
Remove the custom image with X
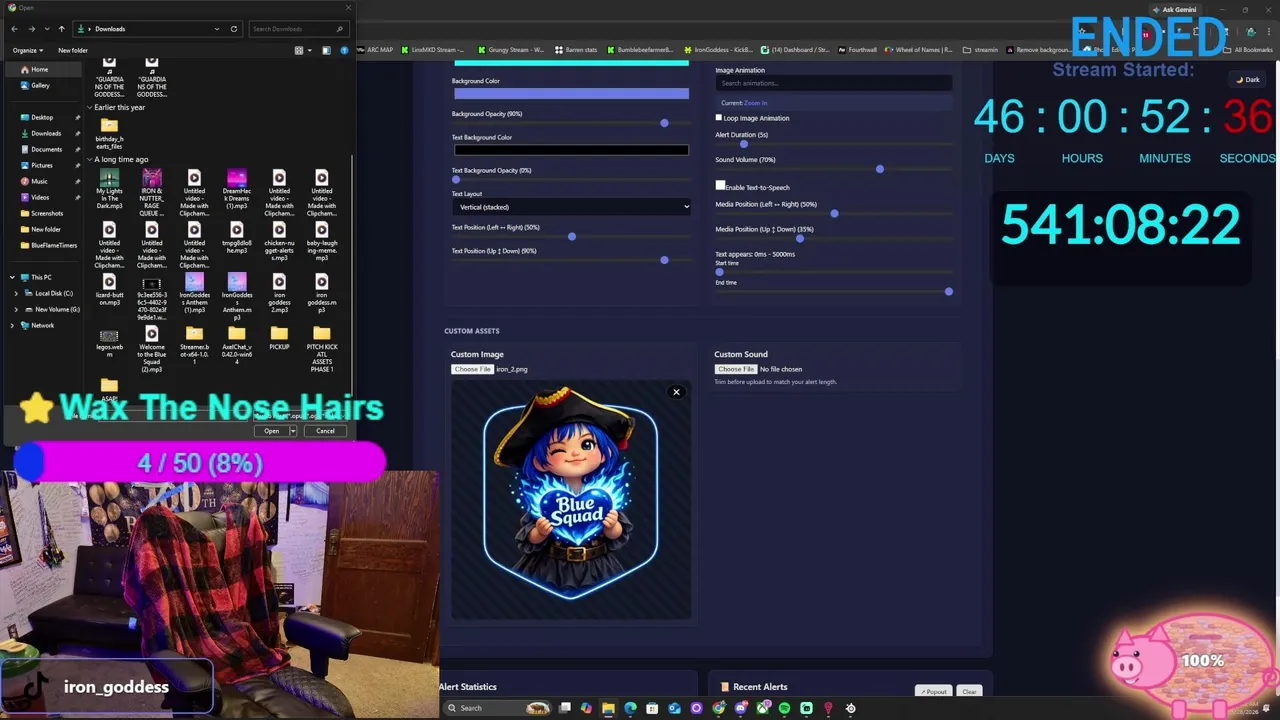point(676,392)
